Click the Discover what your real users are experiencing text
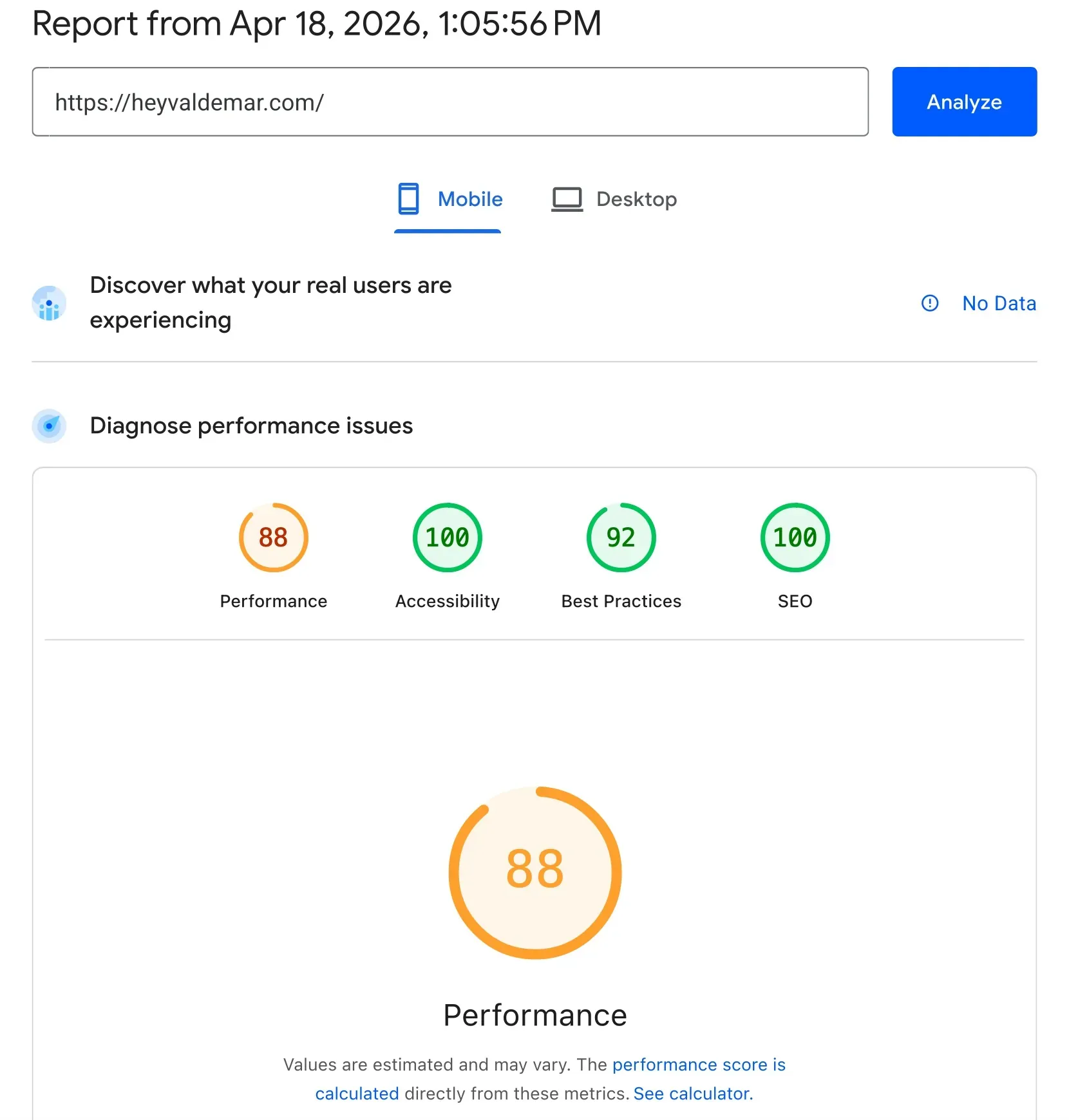The width and height of the screenshot is (1069, 1120). [x=271, y=302]
